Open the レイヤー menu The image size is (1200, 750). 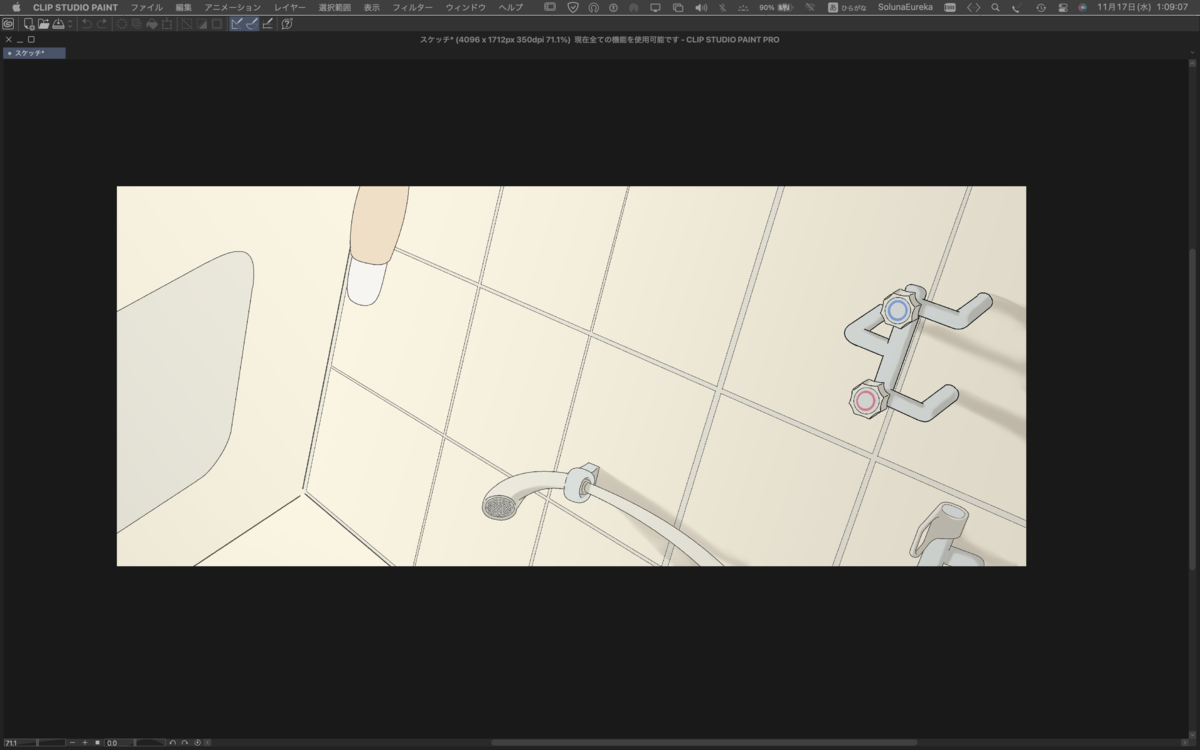pyautogui.click(x=290, y=7)
